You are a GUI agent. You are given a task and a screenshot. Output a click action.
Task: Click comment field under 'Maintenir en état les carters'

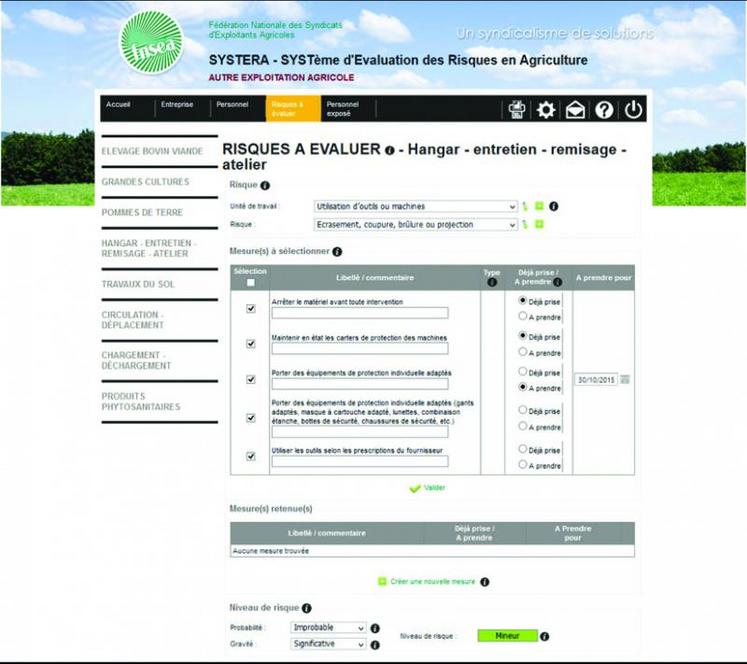(x=359, y=349)
